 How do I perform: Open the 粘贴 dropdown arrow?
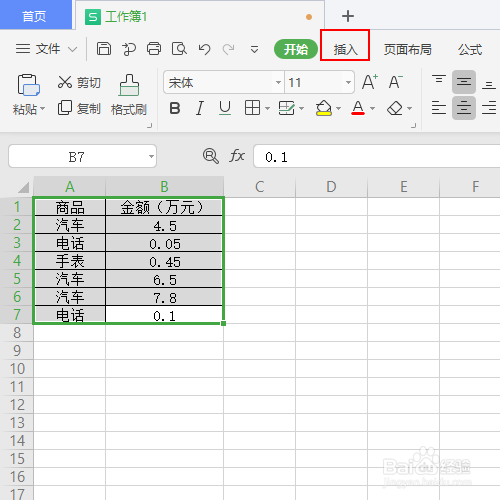(43, 109)
